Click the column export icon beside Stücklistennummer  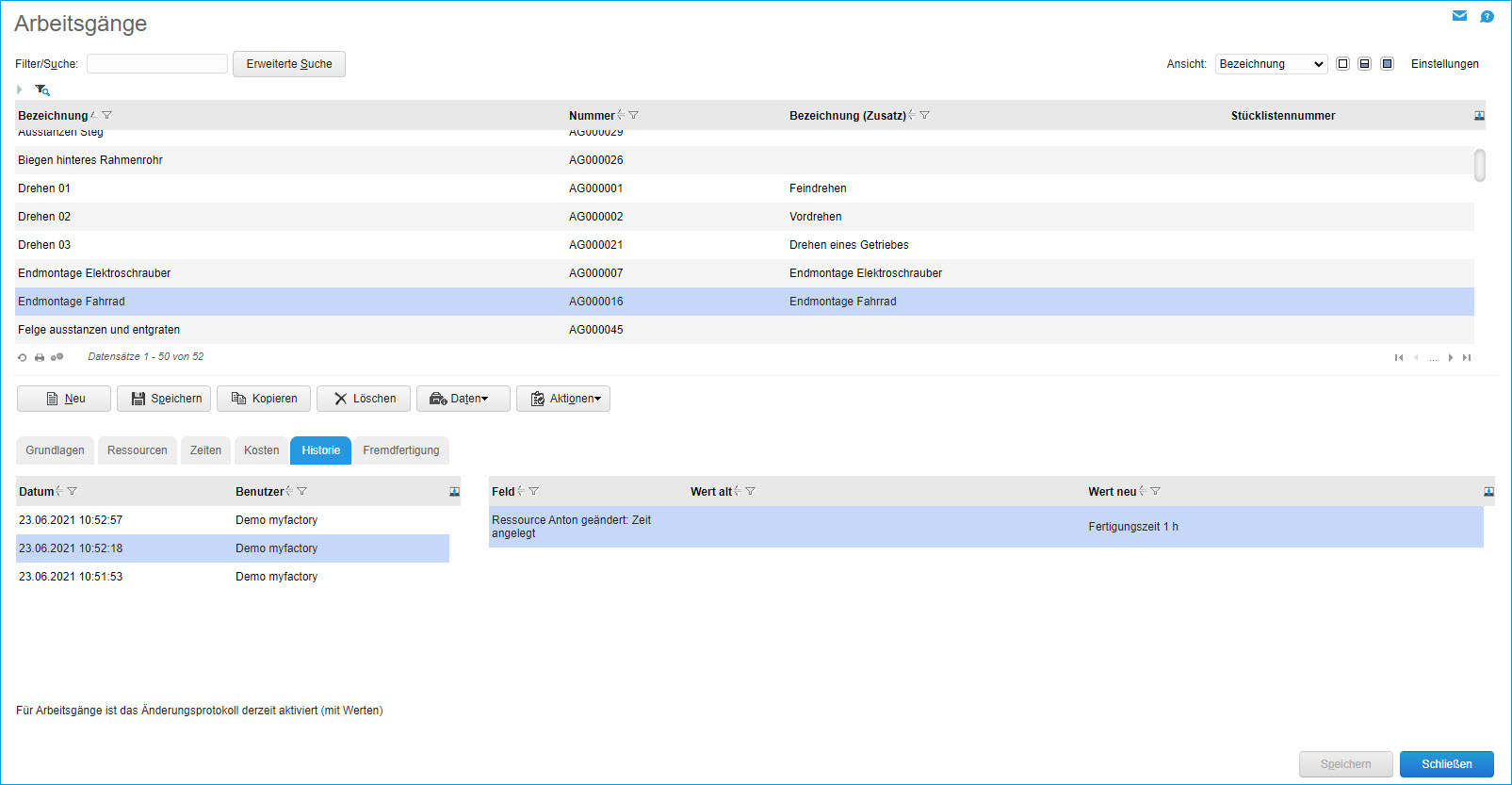tap(1479, 116)
